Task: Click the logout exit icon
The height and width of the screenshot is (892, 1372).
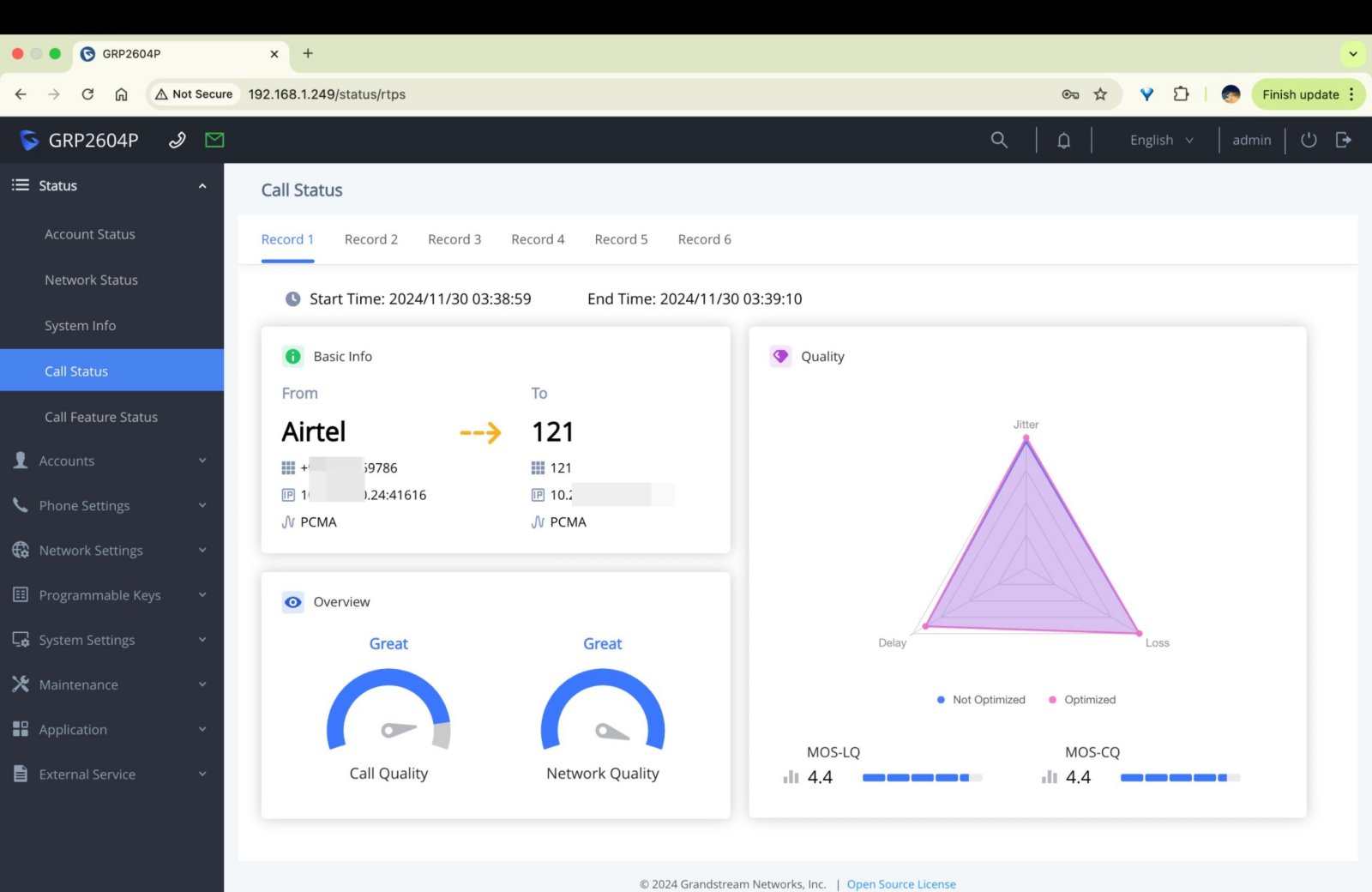Action: 1344,140
